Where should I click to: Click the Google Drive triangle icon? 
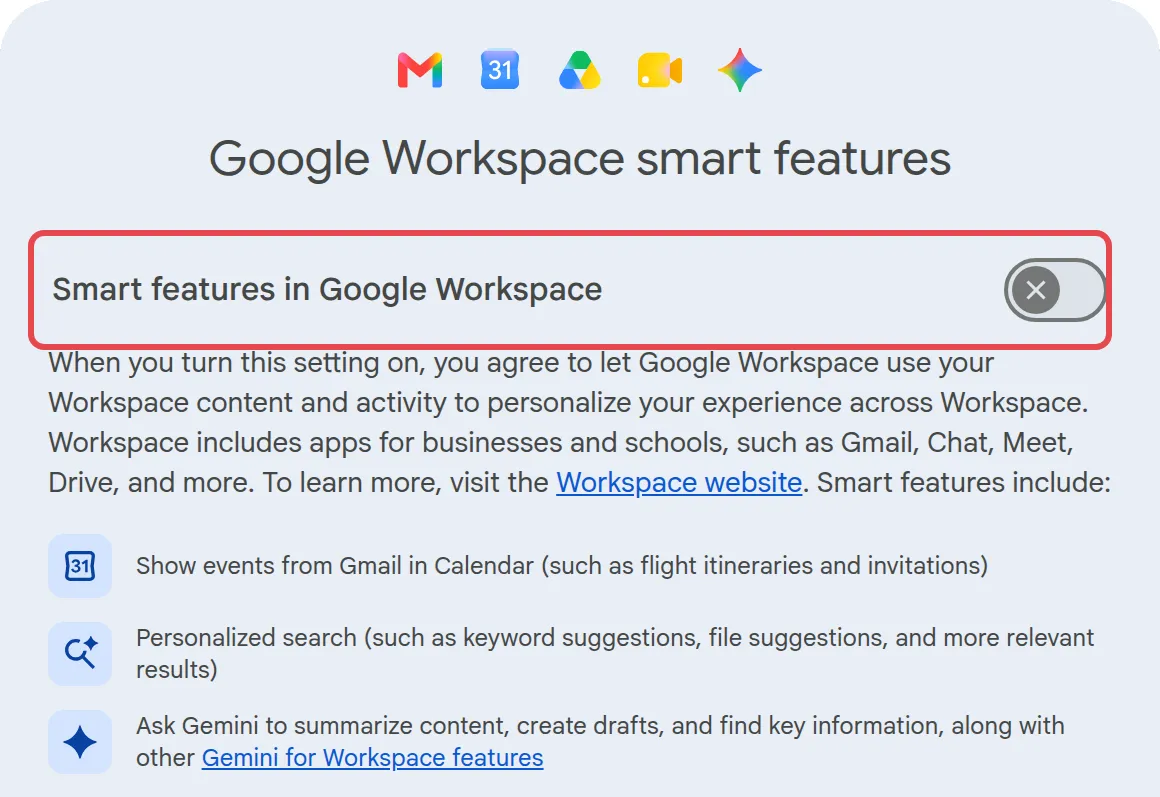(x=580, y=70)
